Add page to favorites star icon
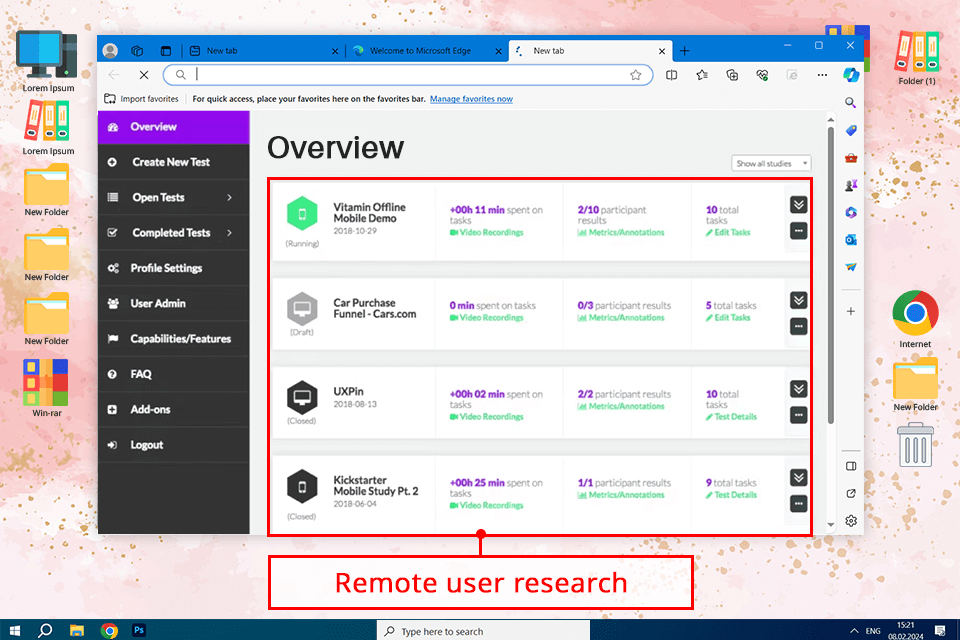The width and height of the screenshot is (960, 640). pos(636,75)
